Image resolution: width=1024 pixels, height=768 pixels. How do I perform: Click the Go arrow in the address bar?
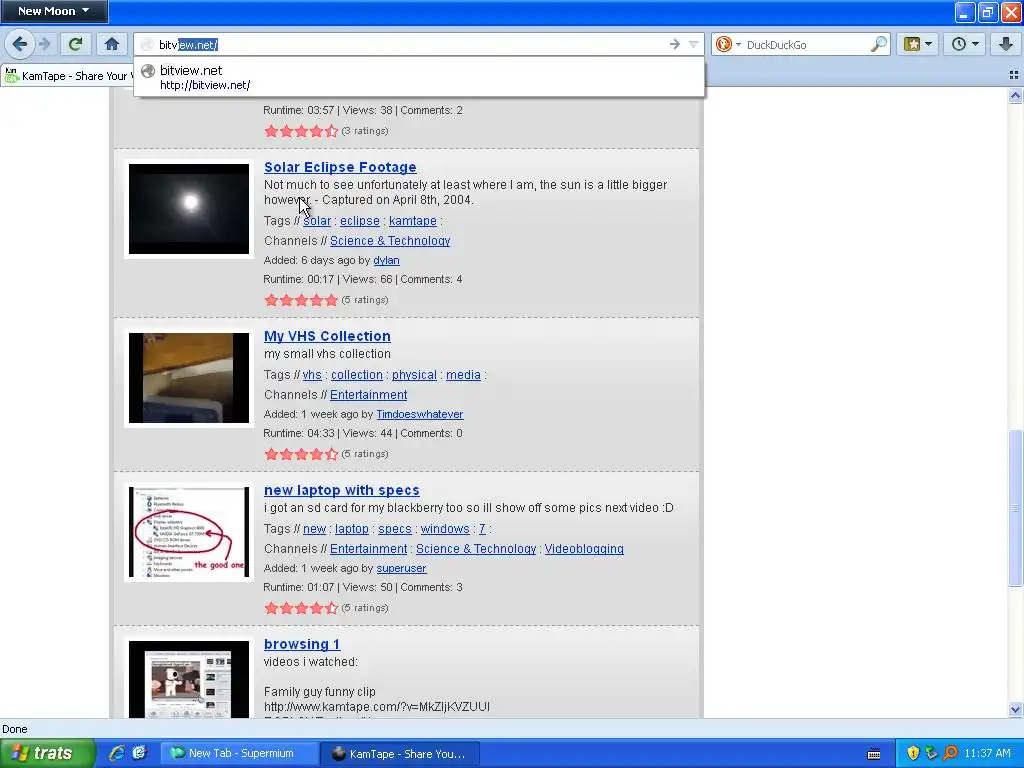pyautogui.click(x=675, y=44)
